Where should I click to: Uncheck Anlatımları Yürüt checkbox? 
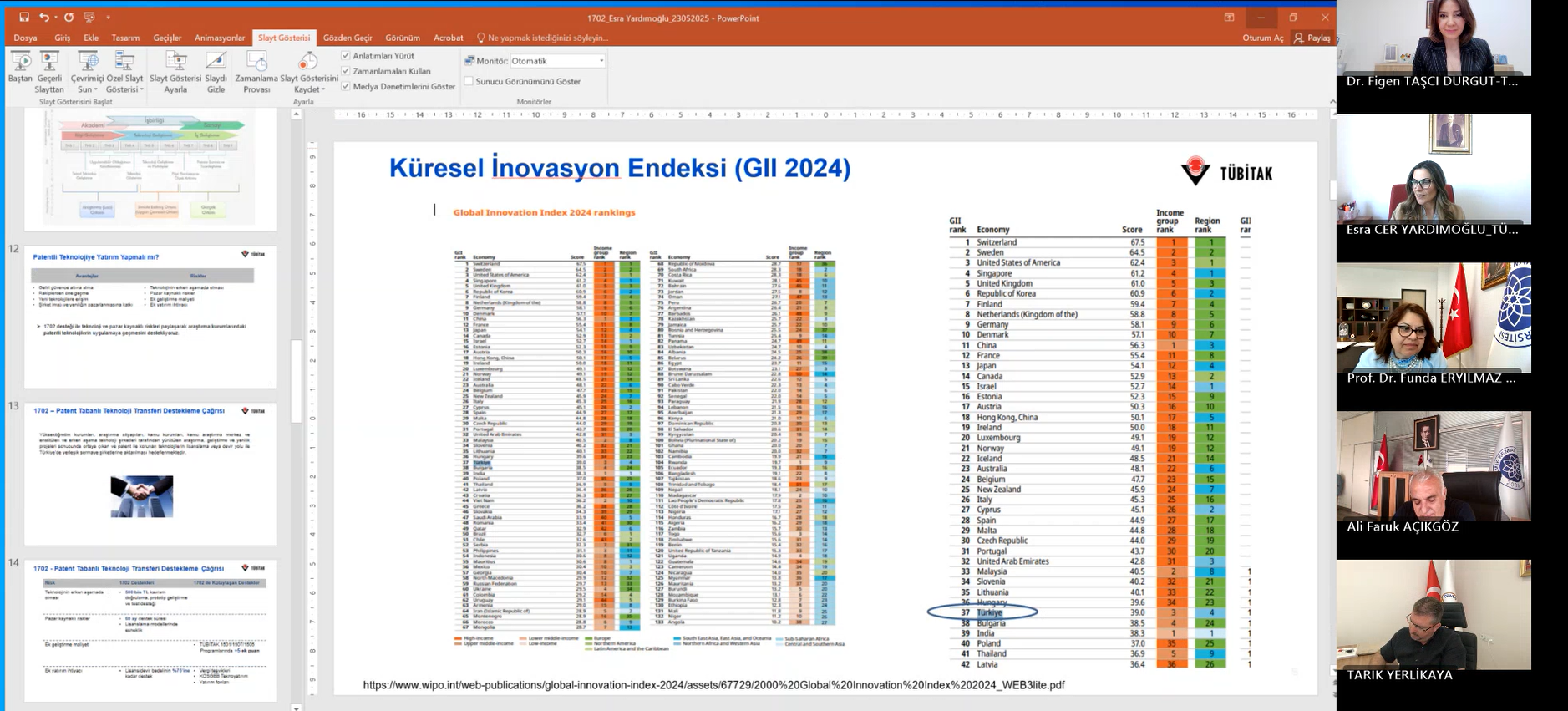[346, 56]
